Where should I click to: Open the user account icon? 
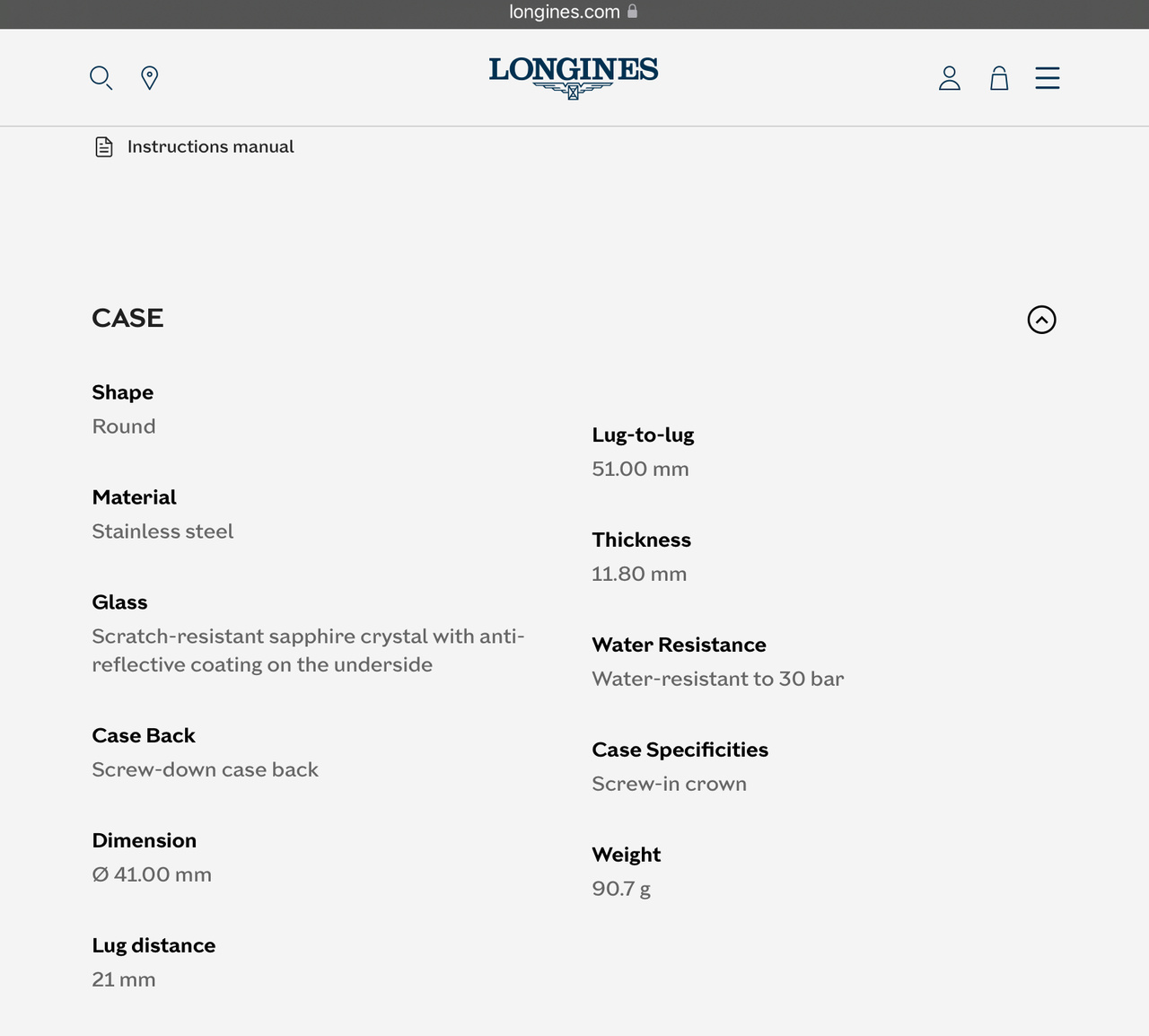950,78
